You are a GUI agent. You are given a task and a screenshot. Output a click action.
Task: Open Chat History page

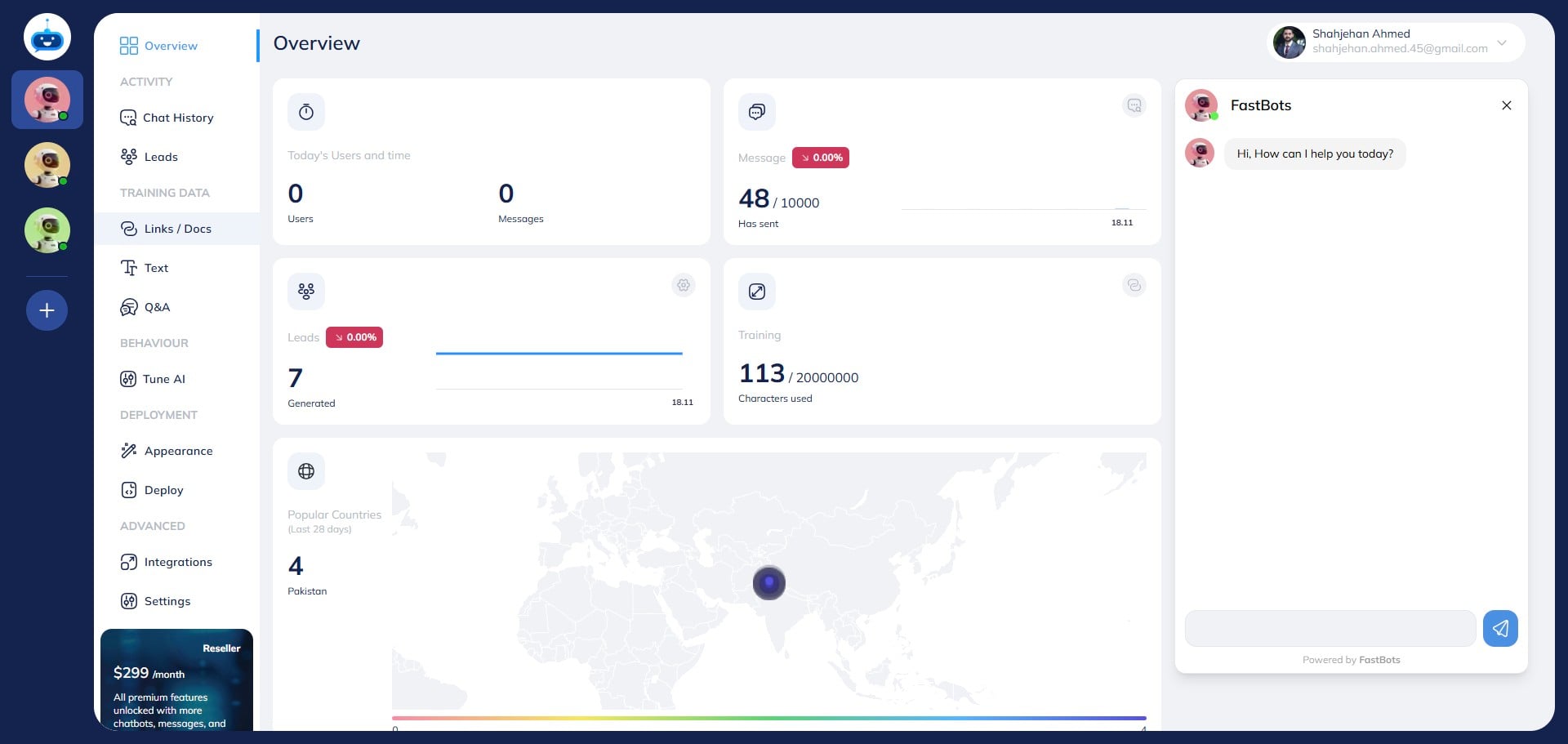click(177, 118)
